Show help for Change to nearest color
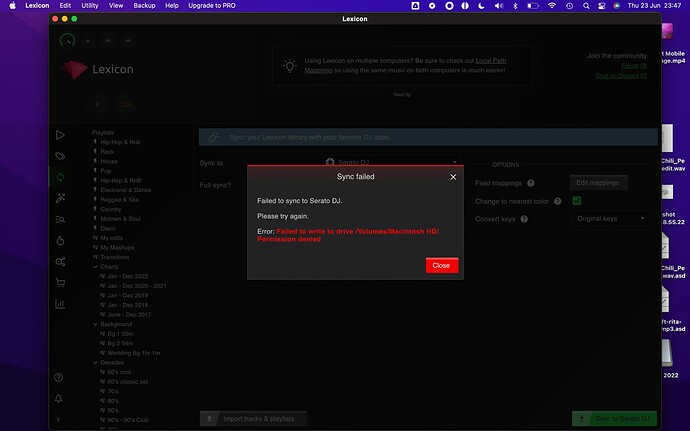Screen dimensions: 690x431 pos(558,201)
